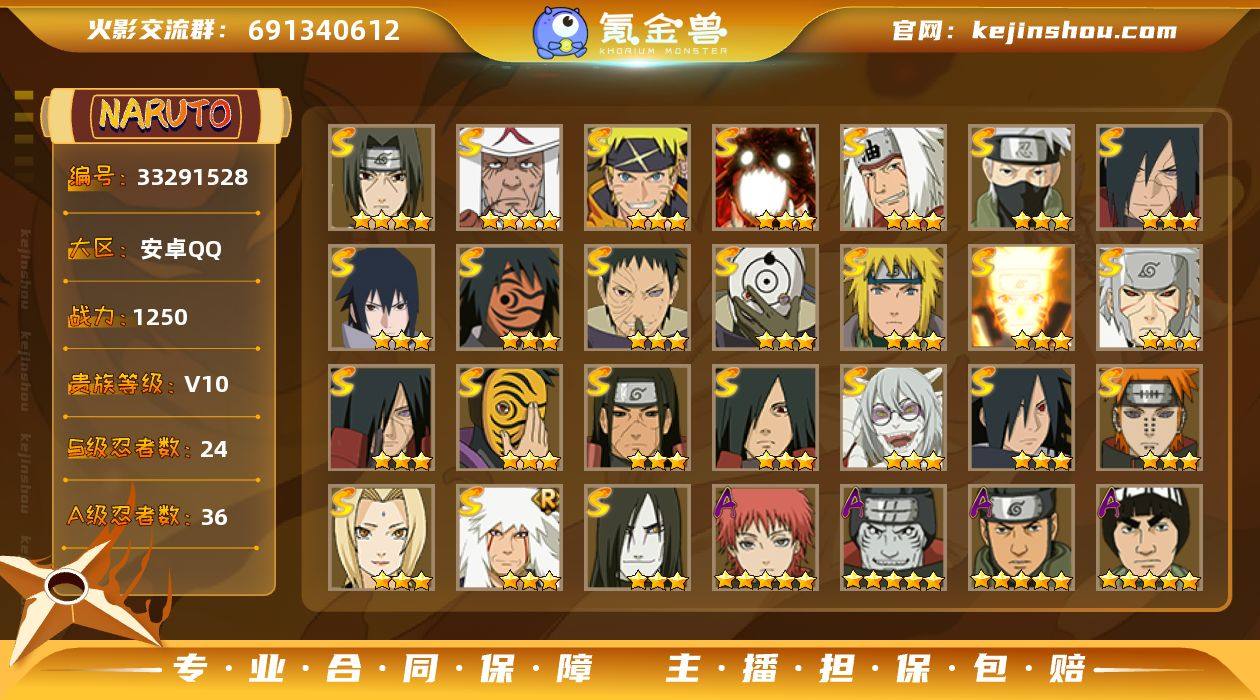Click the 691340612 group number
1260x700 pixels.
[x=324, y=30]
